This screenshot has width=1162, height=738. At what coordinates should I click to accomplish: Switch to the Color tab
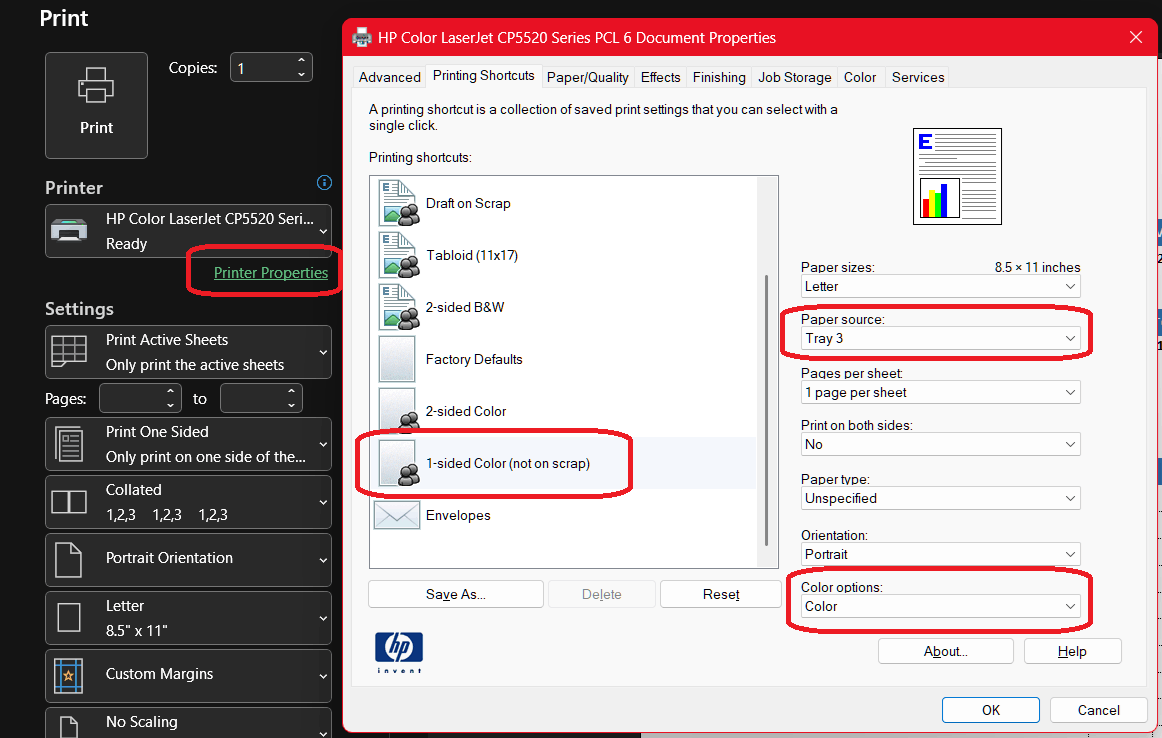(x=860, y=77)
